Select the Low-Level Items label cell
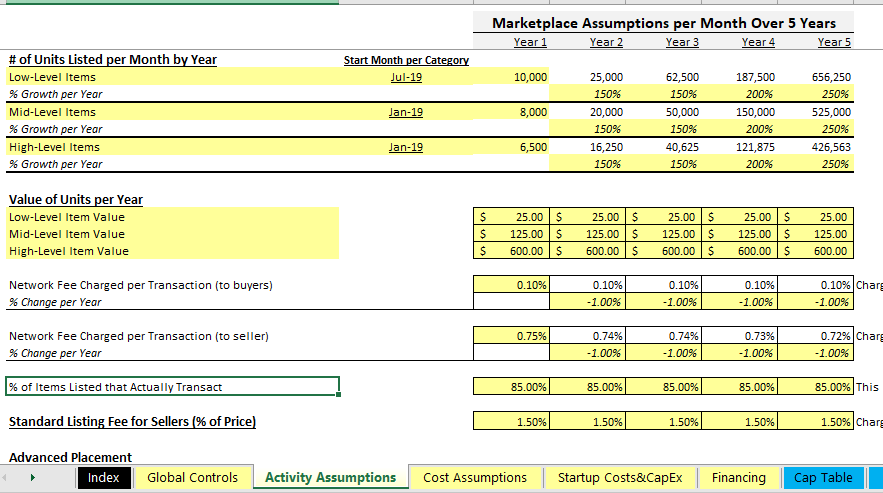 point(172,77)
